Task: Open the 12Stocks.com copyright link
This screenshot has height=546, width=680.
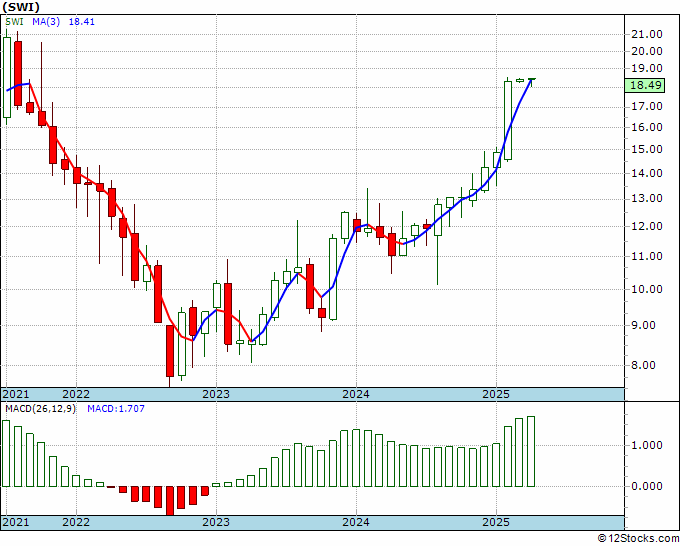Action: pos(638,539)
